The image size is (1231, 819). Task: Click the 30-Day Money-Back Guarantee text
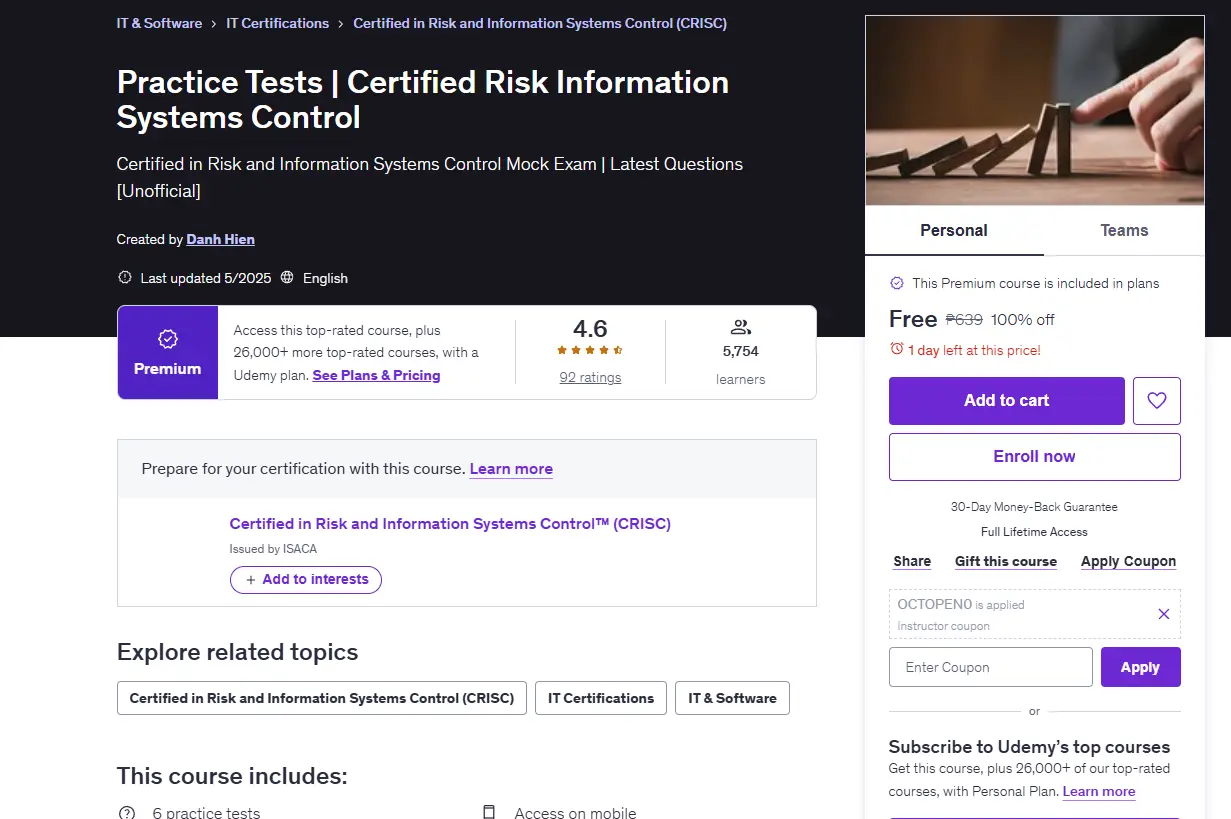[x=1035, y=507]
